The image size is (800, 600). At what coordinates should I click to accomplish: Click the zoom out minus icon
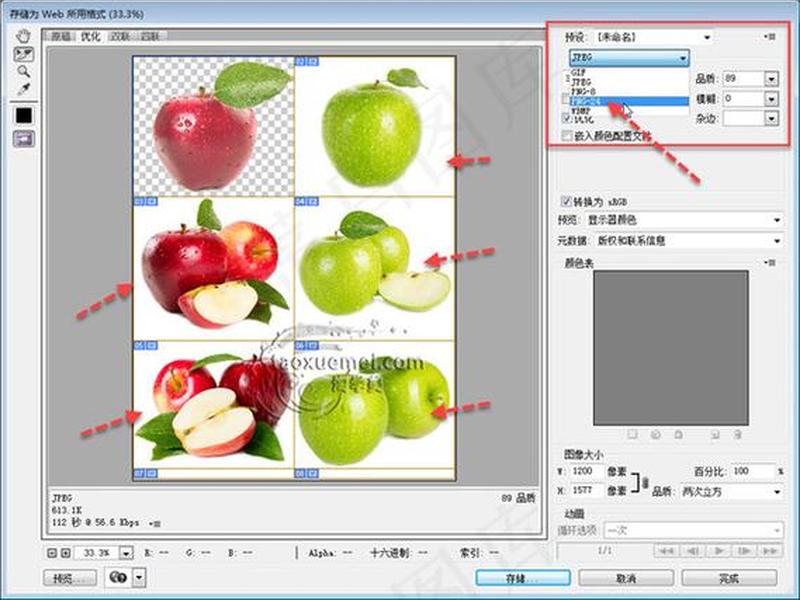click(x=52, y=553)
